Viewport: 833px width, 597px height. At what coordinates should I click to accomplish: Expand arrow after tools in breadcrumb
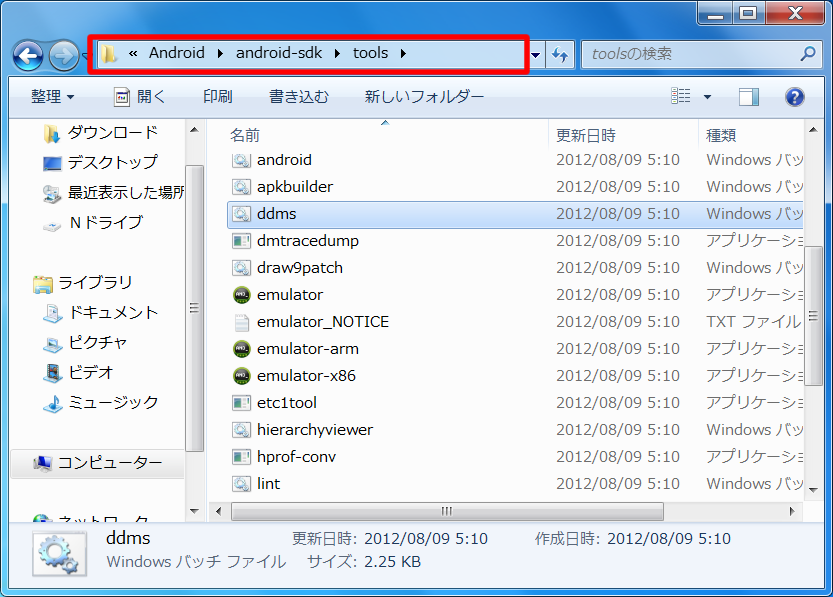[403, 53]
